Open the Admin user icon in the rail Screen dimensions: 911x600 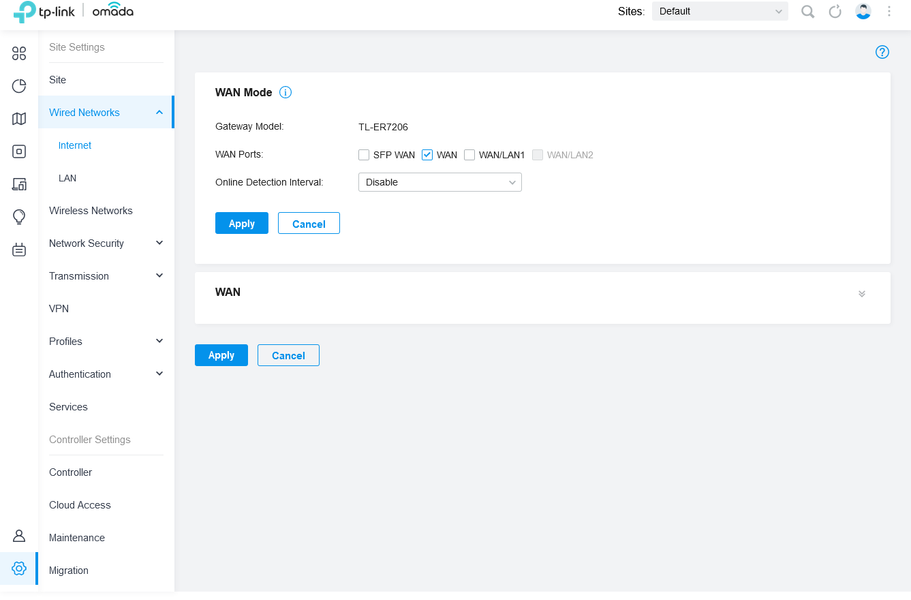point(19,536)
